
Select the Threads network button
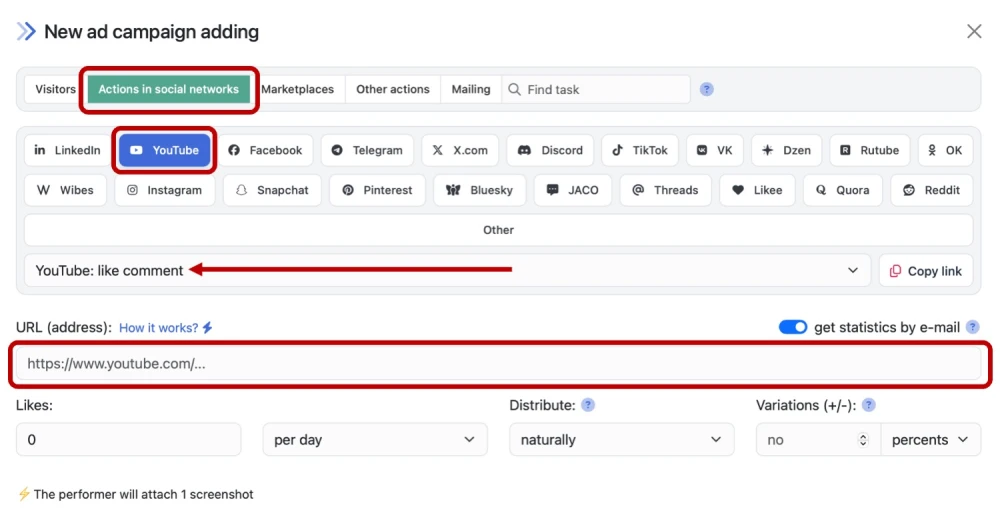coord(665,190)
